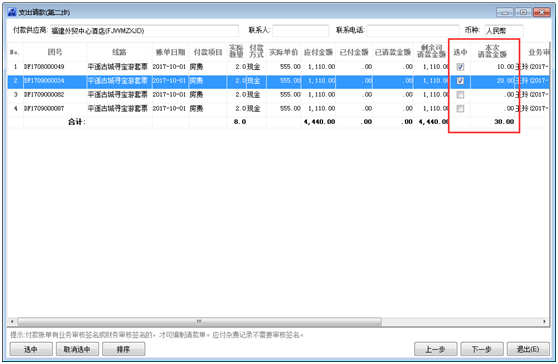Check the 选中 box for row 4
The width and height of the screenshot is (558, 364).
(x=460, y=109)
